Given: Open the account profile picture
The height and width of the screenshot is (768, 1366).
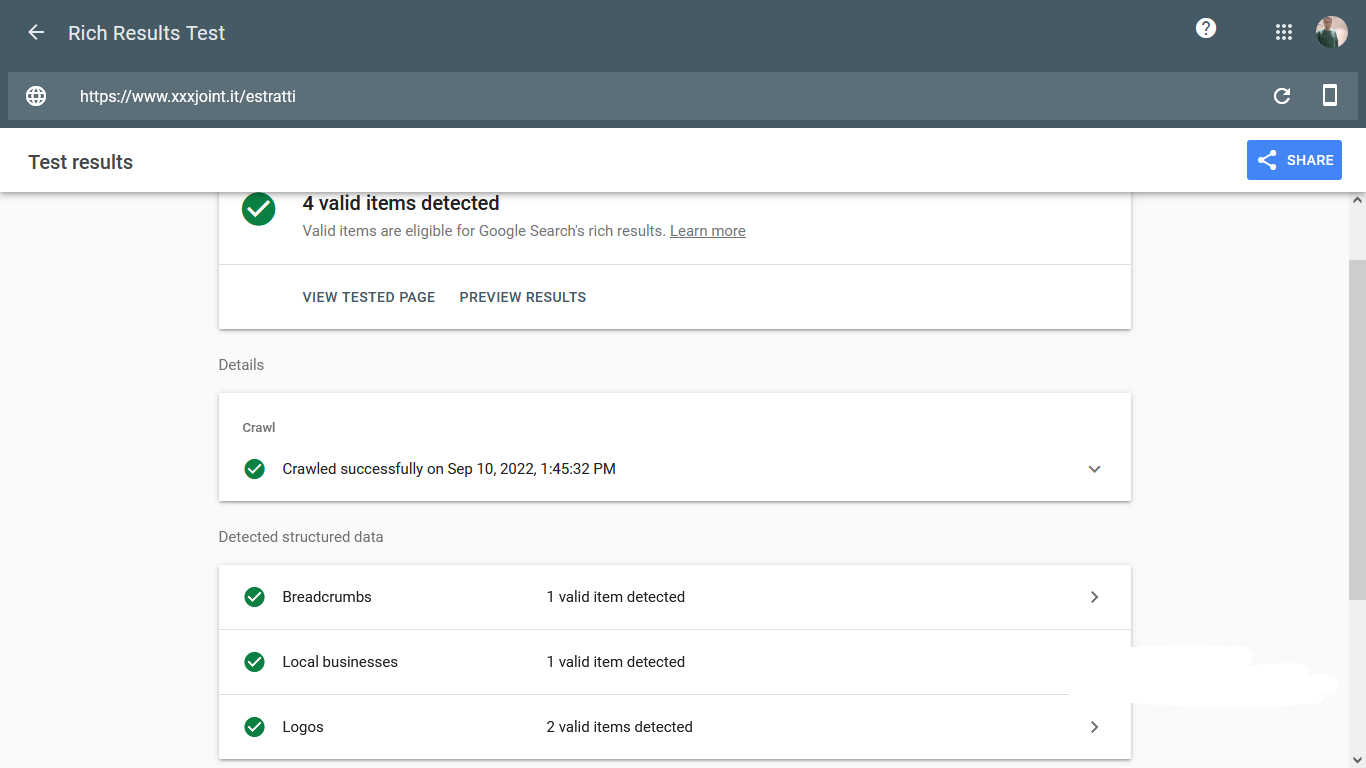Looking at the screenshot, I should tap(1332, 32).
